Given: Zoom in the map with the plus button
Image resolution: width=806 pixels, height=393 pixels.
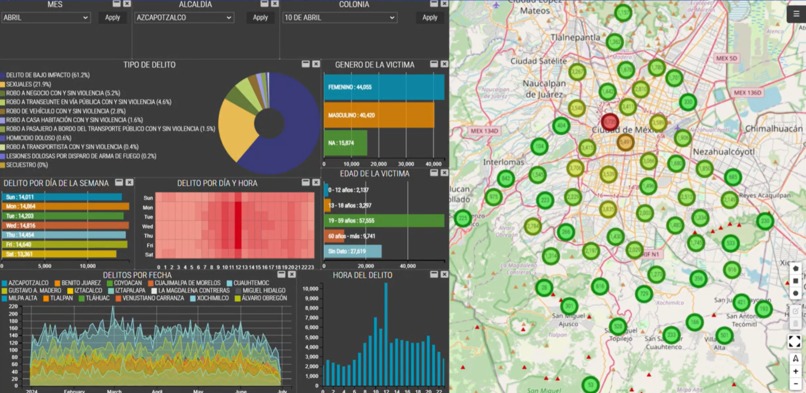Looking at the screenshot, I should tap(796, 371).
